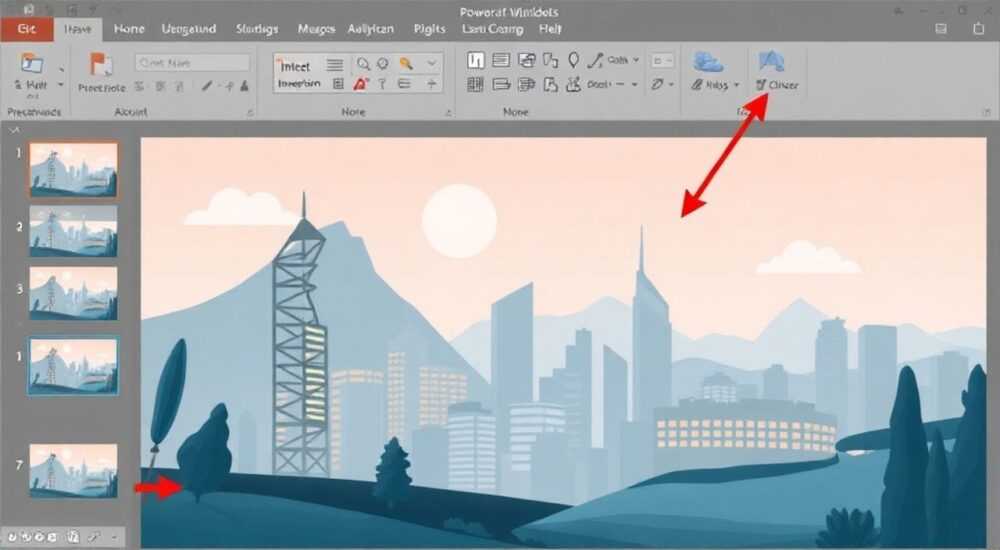Switch to the Pigits tab
The width and height of the screenshot is (1000, 550).
click(x=429, y=29)
